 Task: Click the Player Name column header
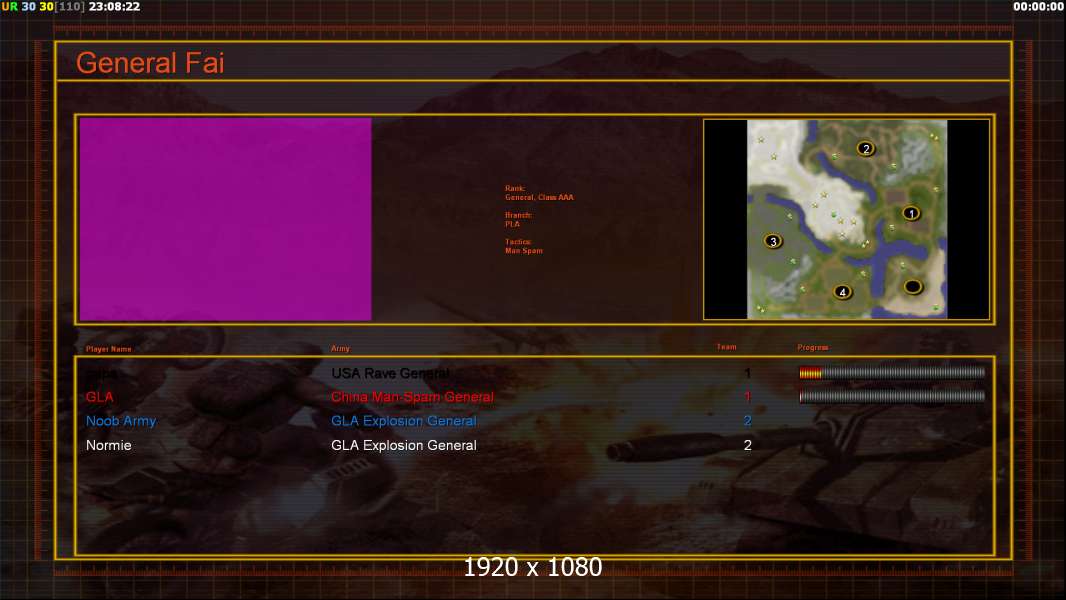[109, 349]
